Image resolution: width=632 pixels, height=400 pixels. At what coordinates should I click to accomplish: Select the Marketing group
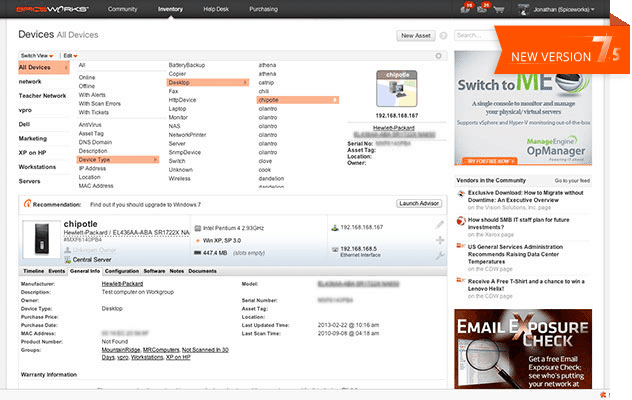(x=33, y=138)
